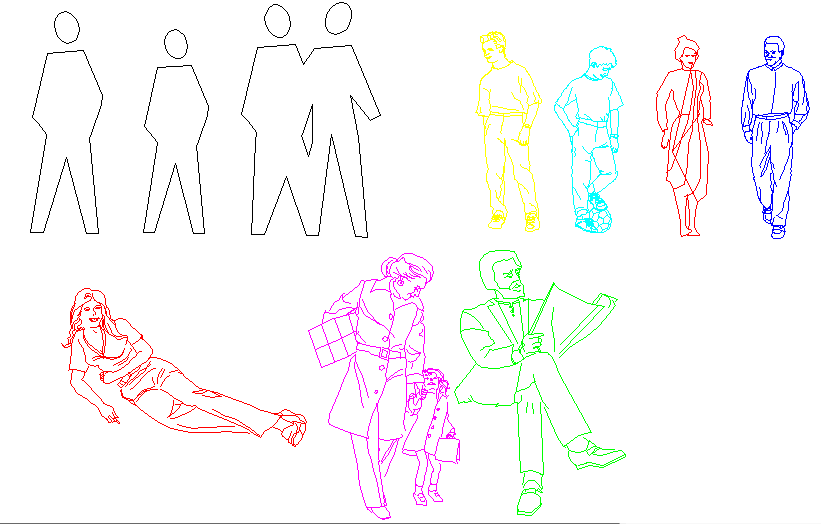Select the cyan man with soccer ball
The height and width of the screenshot is (524, 821).
(x=589, y=139)
